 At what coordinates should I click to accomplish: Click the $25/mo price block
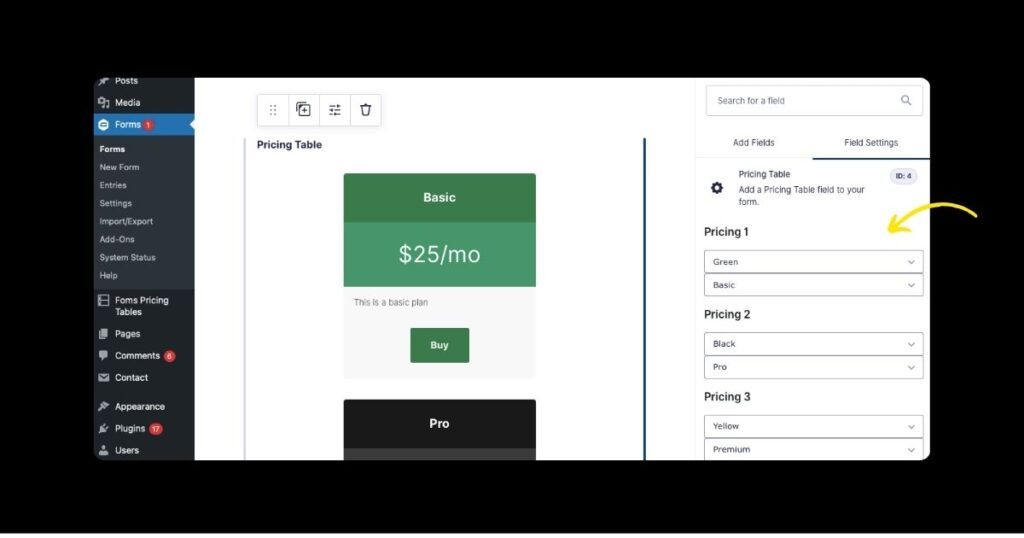(x=440, y=255)
